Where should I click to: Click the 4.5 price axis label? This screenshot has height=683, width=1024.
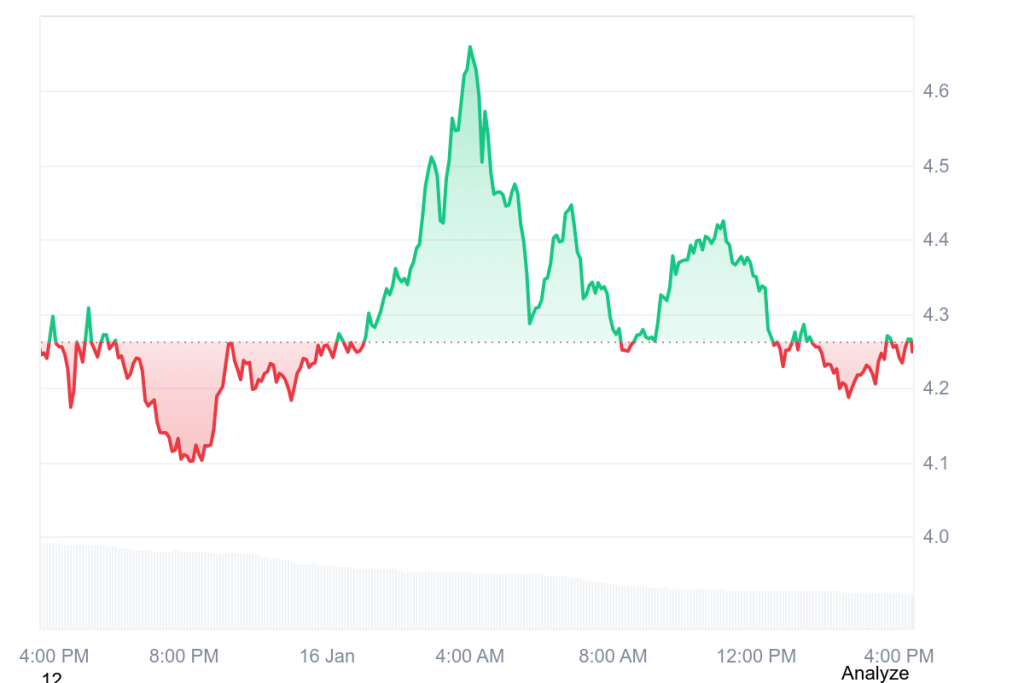936,166
